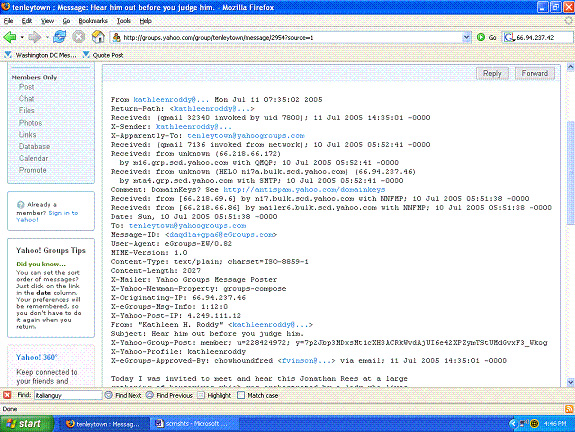Open the Quote Post bookmark

[103, 55]
